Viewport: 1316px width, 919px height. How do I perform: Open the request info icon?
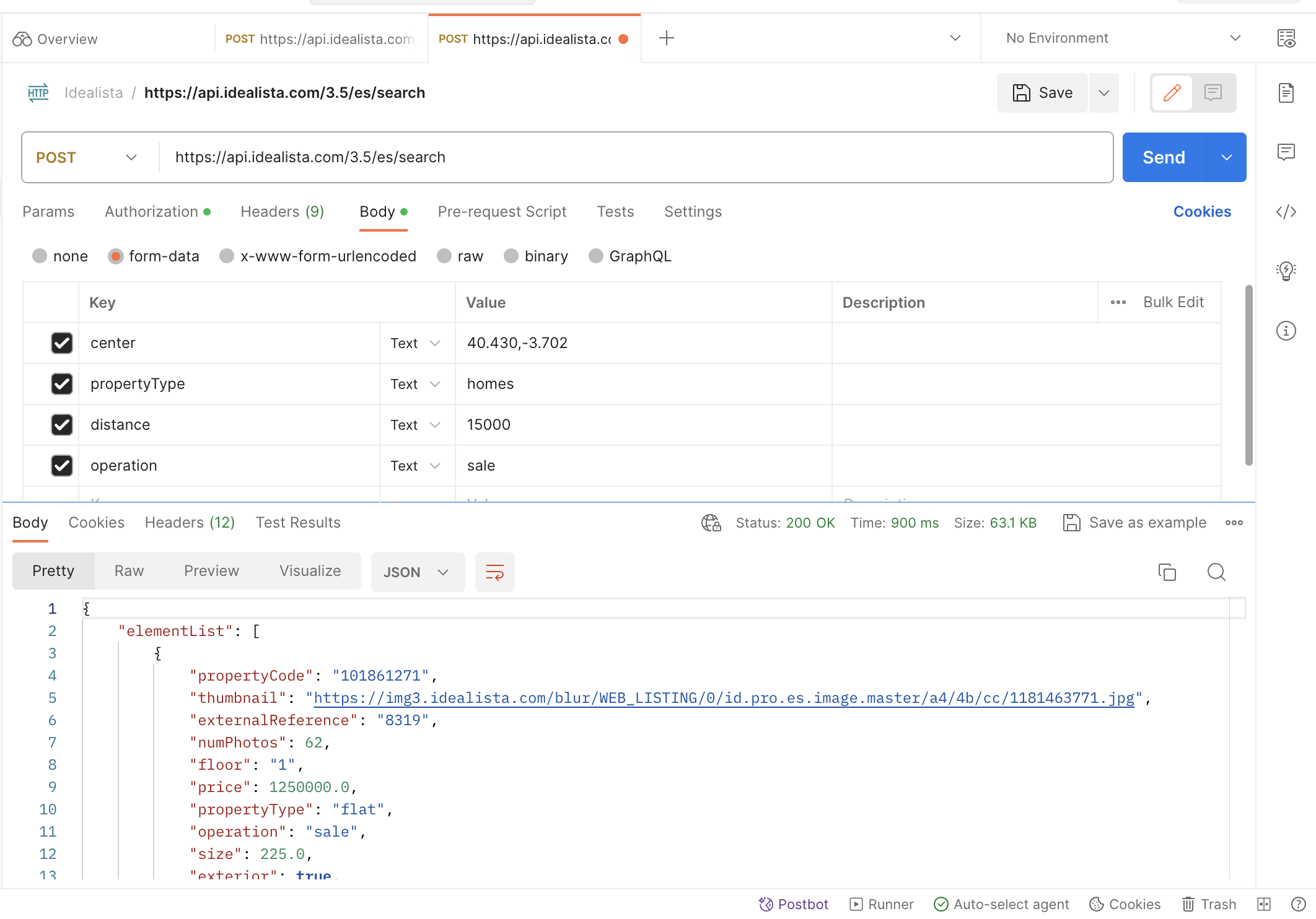click(x=1286, y=331)
